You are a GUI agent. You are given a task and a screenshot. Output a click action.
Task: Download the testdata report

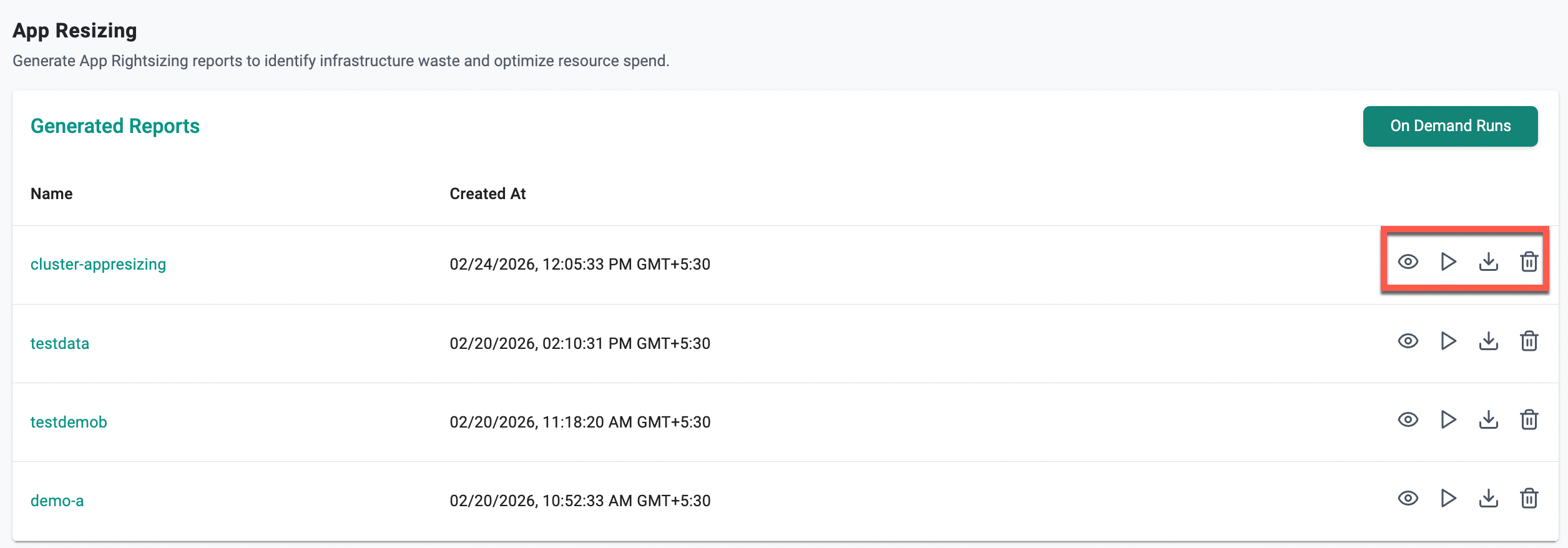tap(1489, 341)
